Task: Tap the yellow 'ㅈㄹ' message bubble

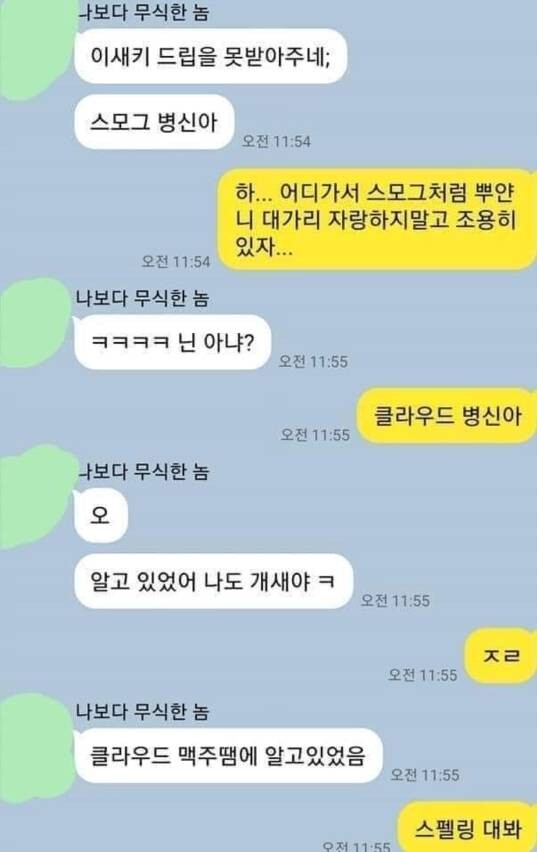Action: pos(501,655)
